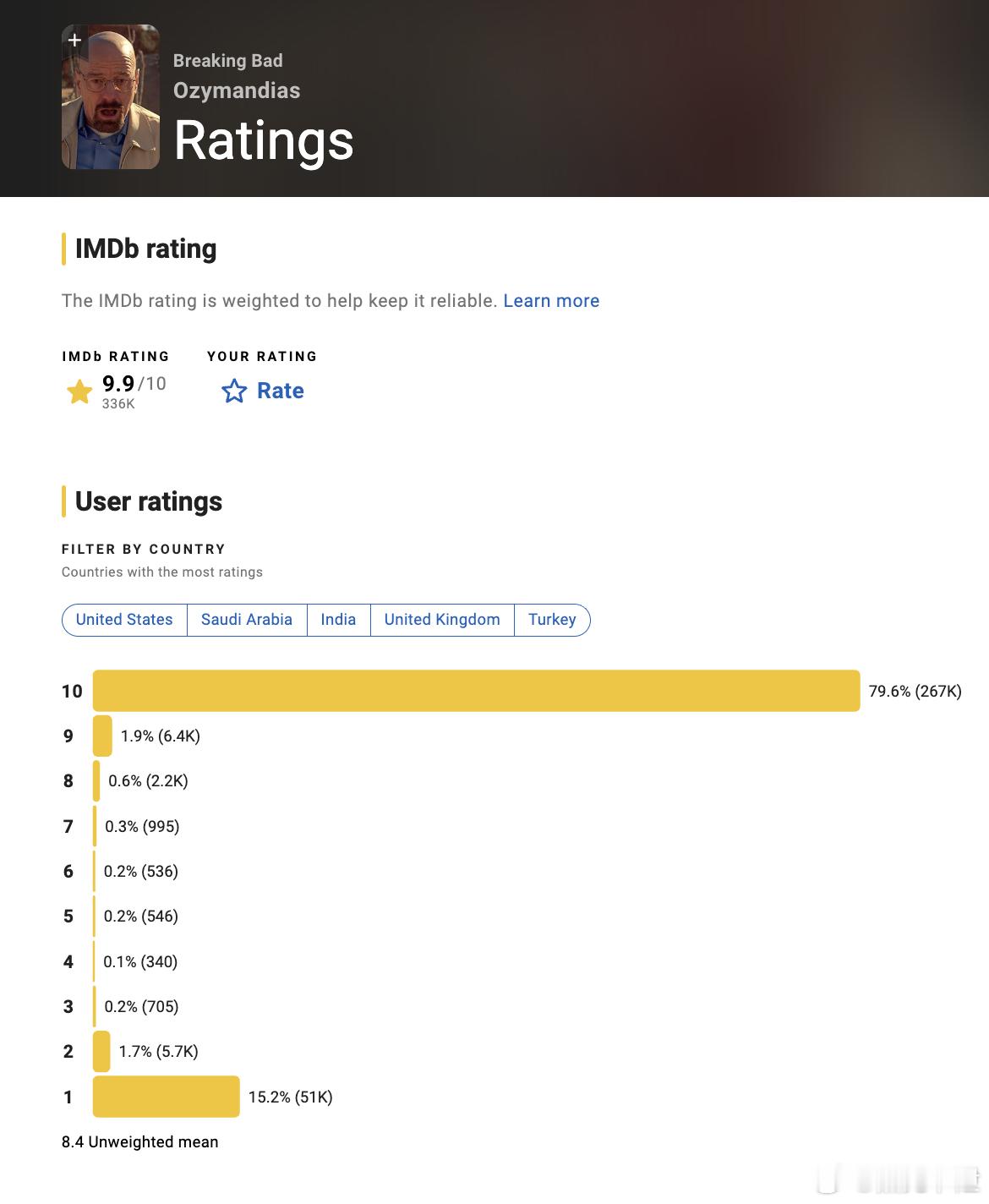The width and height of the screenshot is (989, 1204).
Task: Filter ratings by United States
Action: 124,620
